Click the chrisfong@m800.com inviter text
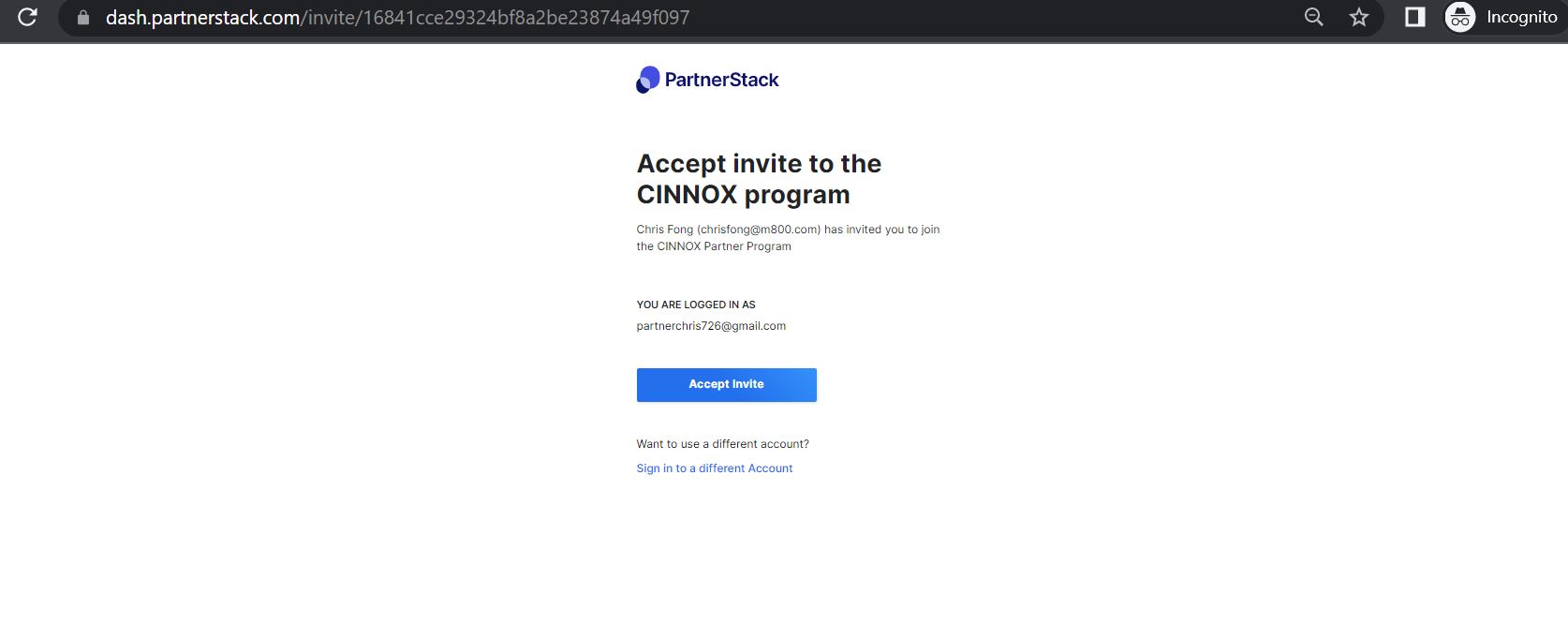Screen dimensions: 1568x639 coord(759,230)
